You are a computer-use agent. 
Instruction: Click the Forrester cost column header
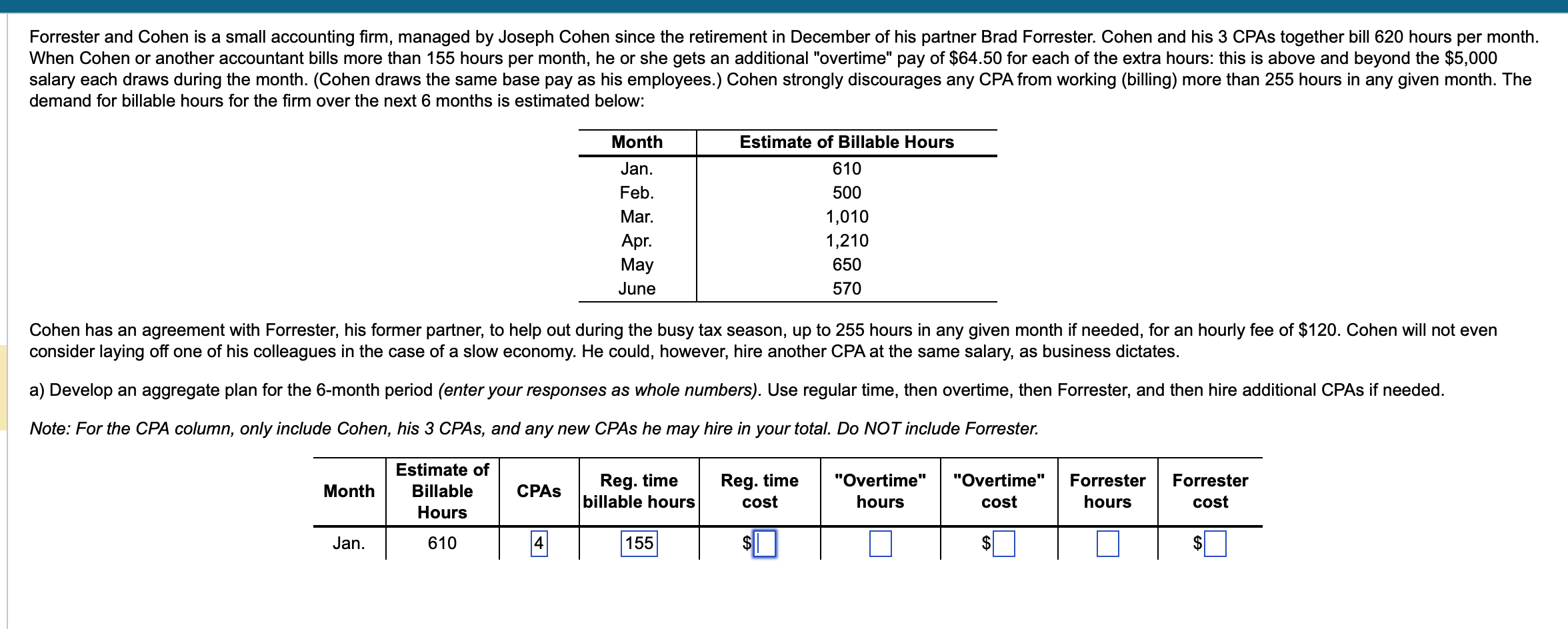pyautogui.click(x=1210, y=491)
